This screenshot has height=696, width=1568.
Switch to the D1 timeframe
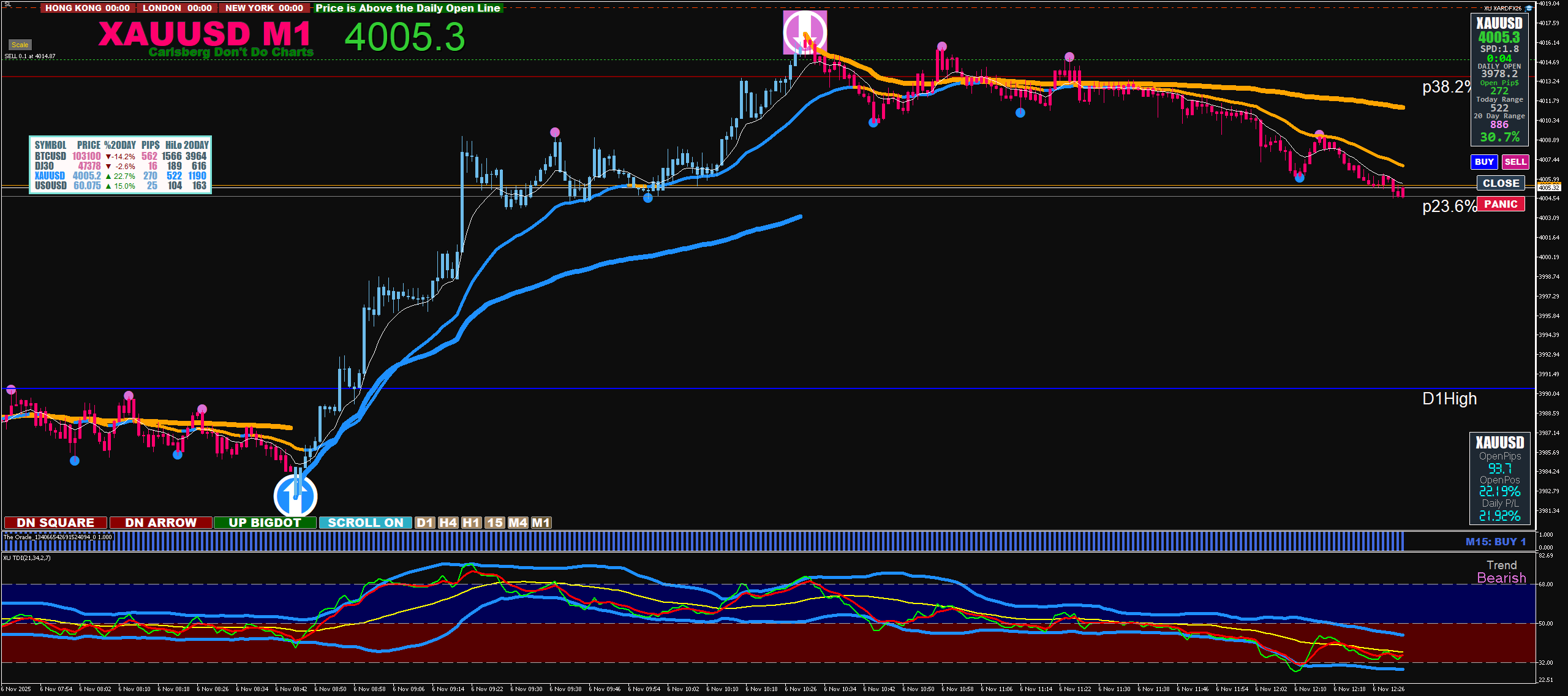424,523
